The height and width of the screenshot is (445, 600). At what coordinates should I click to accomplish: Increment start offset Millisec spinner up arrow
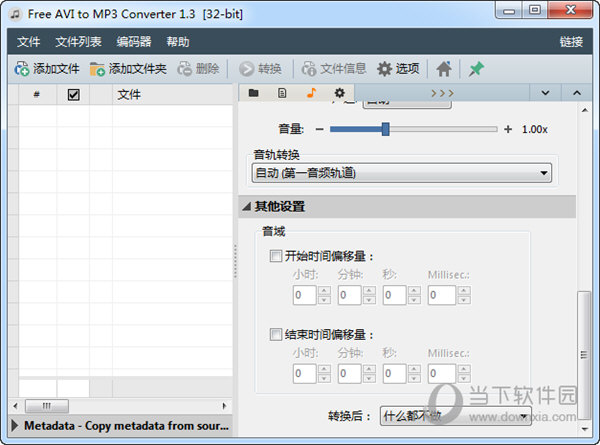coord(464,290)
